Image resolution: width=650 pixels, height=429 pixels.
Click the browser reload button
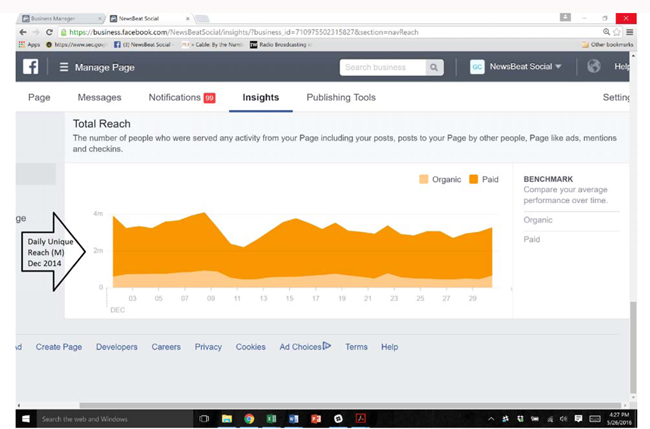tap(50, 32)
